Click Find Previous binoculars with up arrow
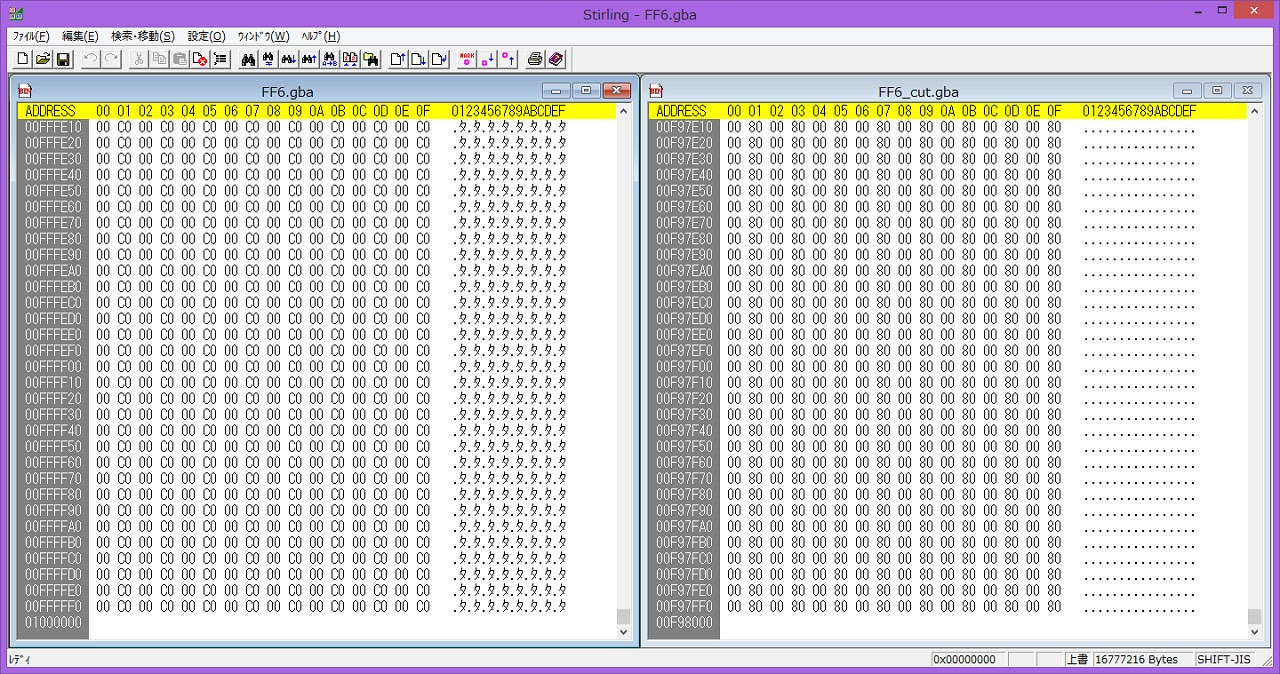1280x674 pixels. [x=310, y=59]
